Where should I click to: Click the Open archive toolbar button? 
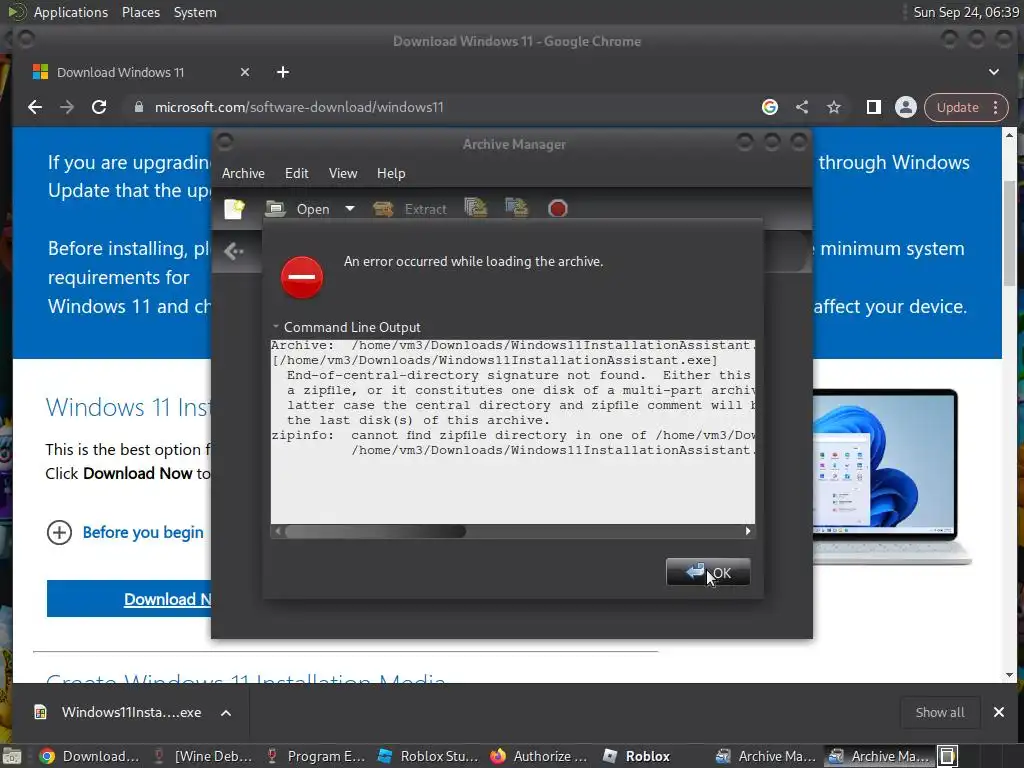pyautogui.click(x=297, y=209)
